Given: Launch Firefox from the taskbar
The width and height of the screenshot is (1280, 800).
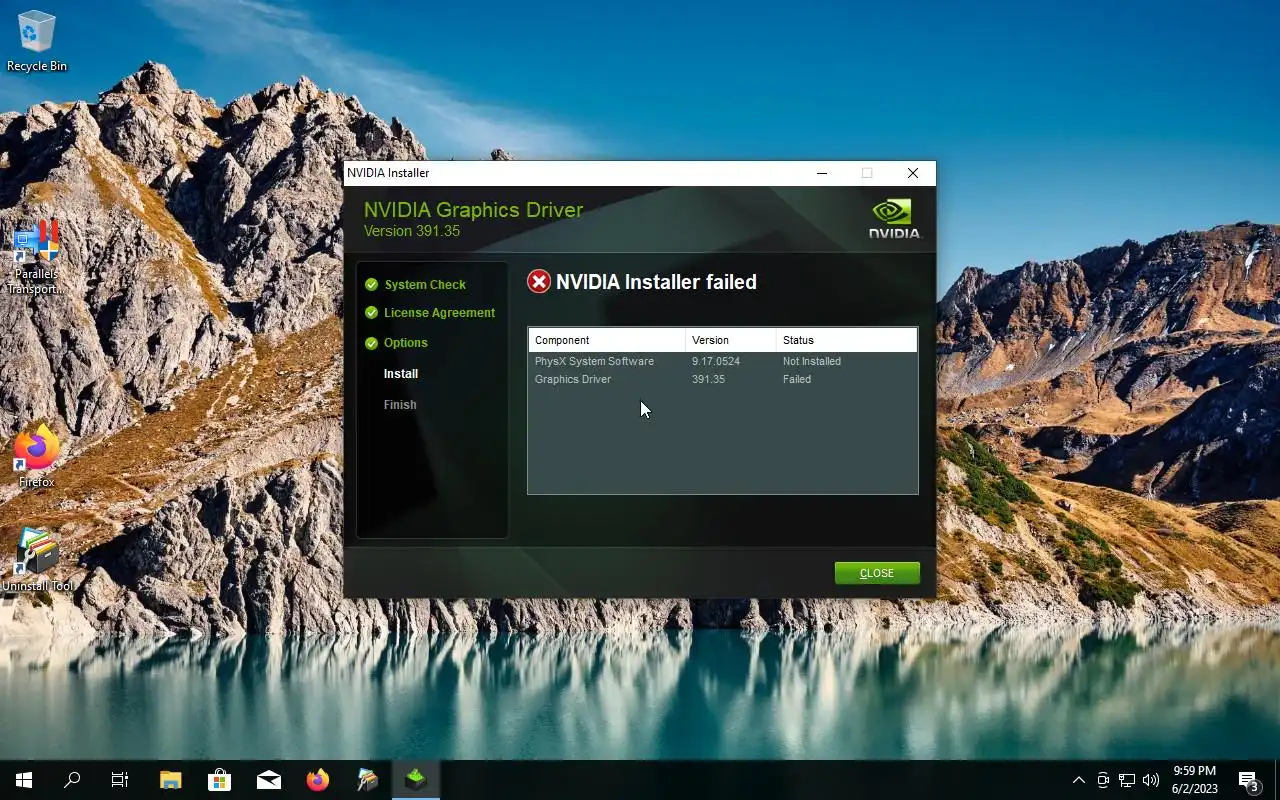Looking at the screenshot, I should (x=317, y=780).
